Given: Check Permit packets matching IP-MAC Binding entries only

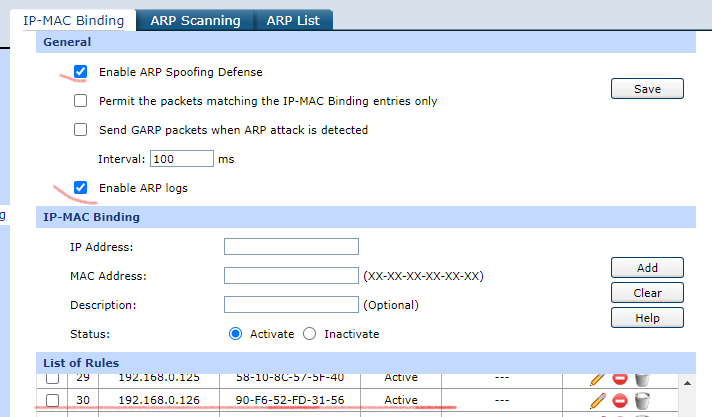Looking at the screenshot, I should point(80,100).
